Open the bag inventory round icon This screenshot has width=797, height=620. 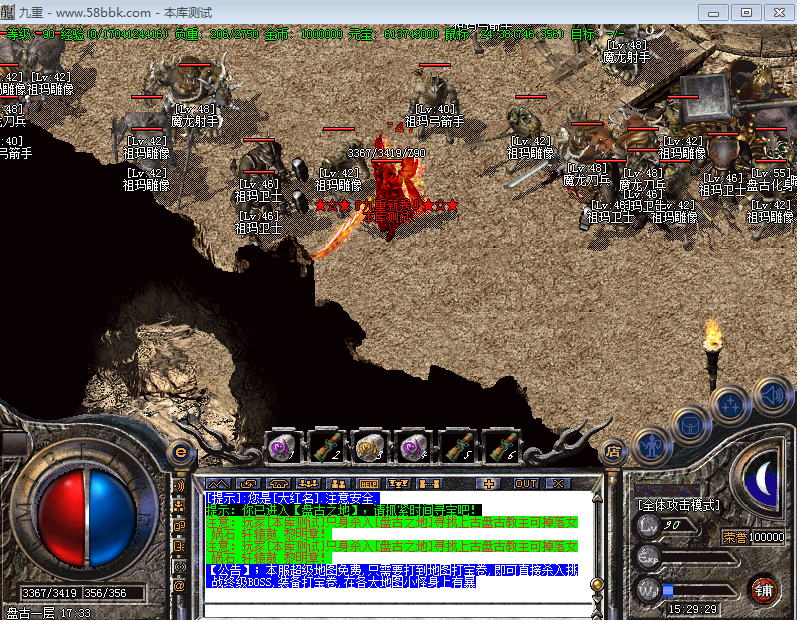tap(690, 426)
